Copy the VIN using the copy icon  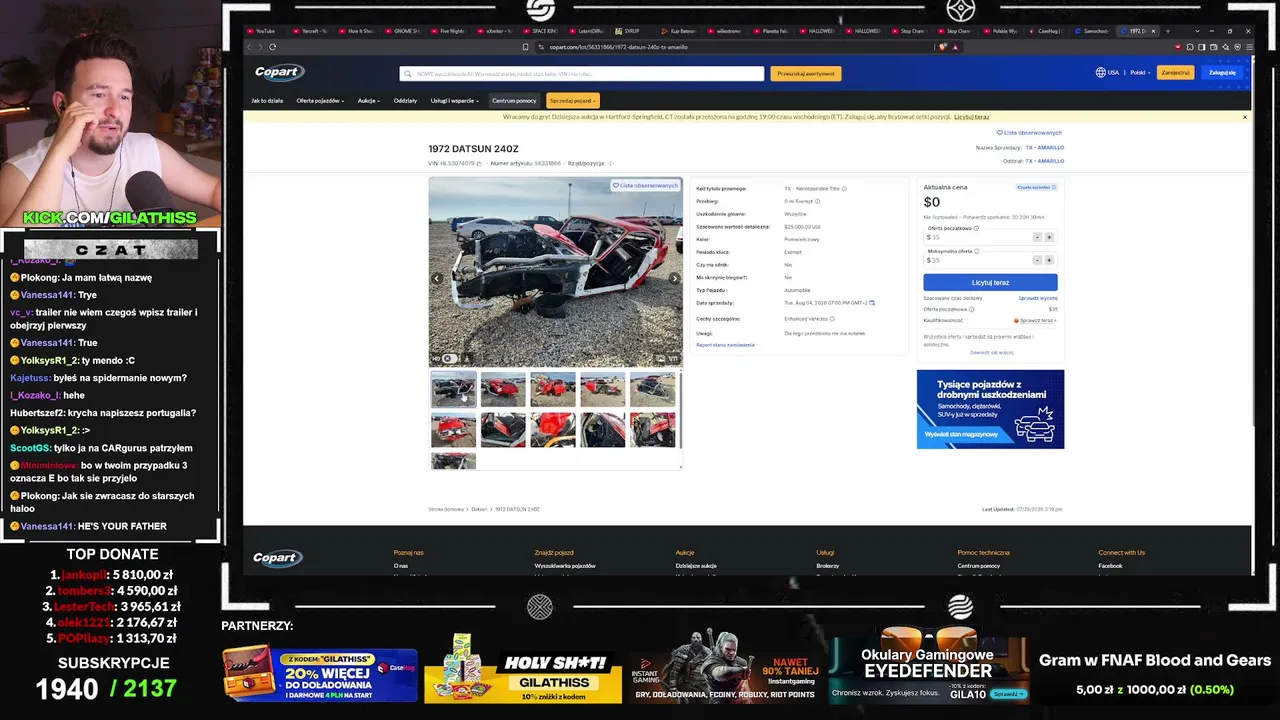(479, 163)
